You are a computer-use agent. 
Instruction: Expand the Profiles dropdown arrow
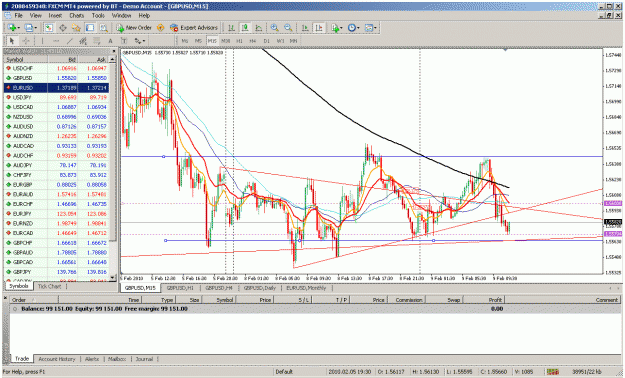(35, 28)
